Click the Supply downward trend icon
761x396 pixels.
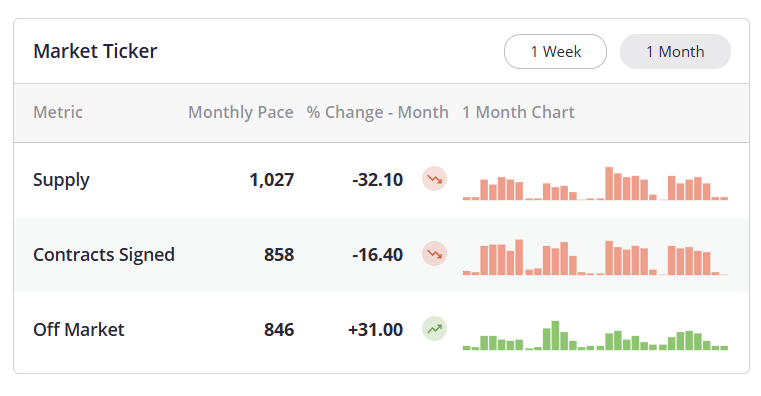pyautogui.click(x=434, y=179)
